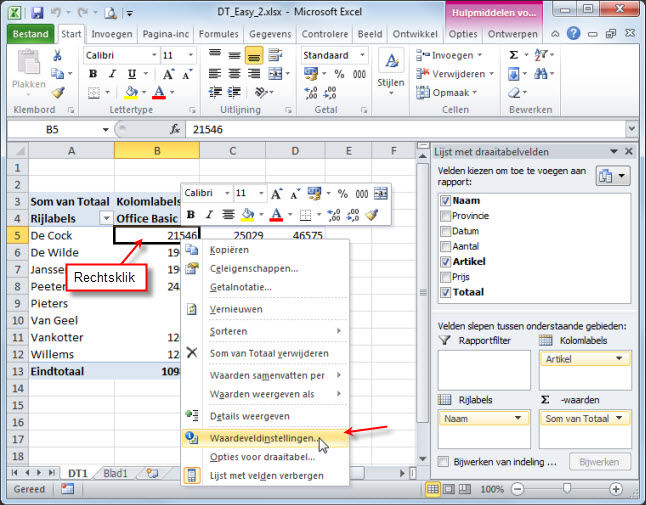Image resolution: width=646 pixels, height=505 pixels.
Task: Open Som van Totaal dropdown in waarden area
Action: pos(618,418)
